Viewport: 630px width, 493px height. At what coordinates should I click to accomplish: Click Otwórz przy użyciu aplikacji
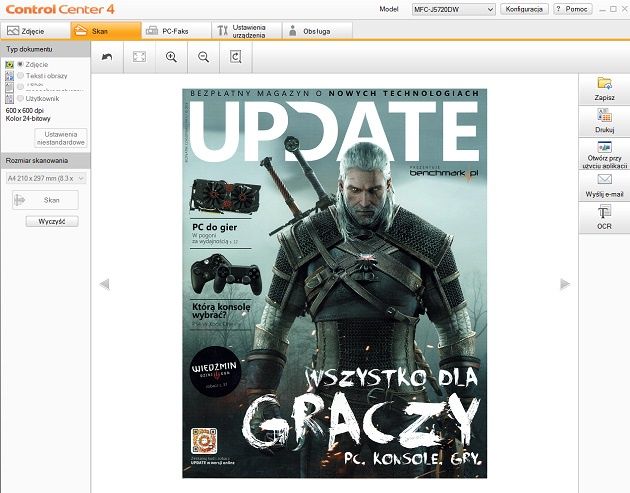[604, 154]
